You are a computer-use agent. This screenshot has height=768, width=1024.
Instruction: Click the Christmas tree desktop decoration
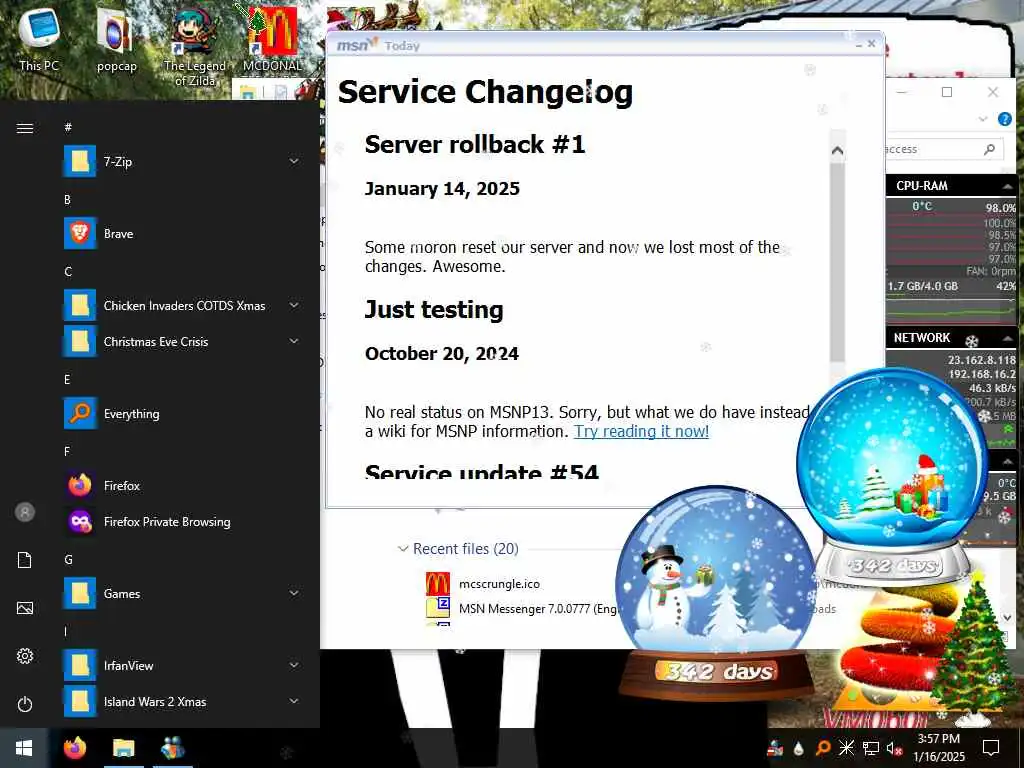pyautogui.click(x=973, y=650)
